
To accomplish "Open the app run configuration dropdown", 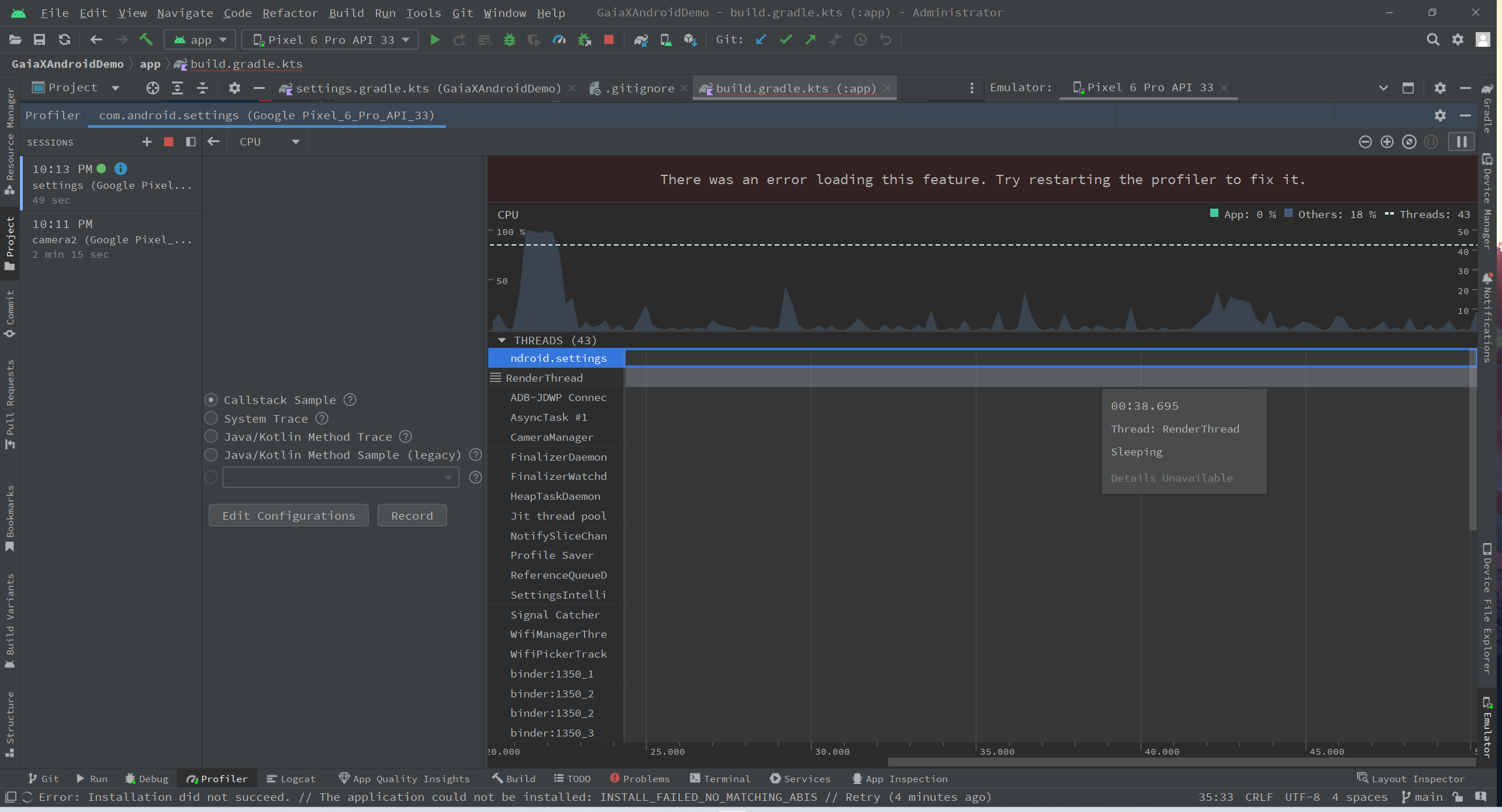I will click(200, 40).
